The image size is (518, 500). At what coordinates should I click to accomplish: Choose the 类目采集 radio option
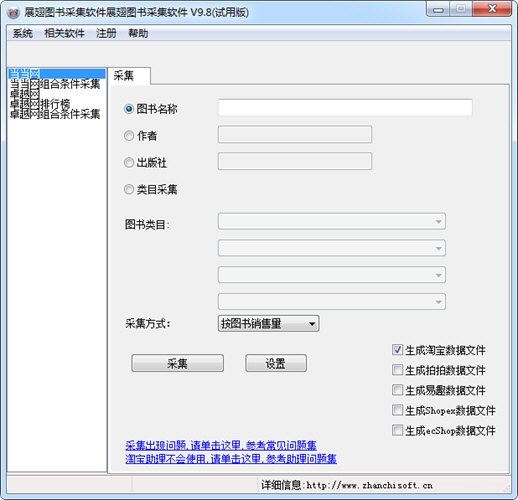pos(151,189)
